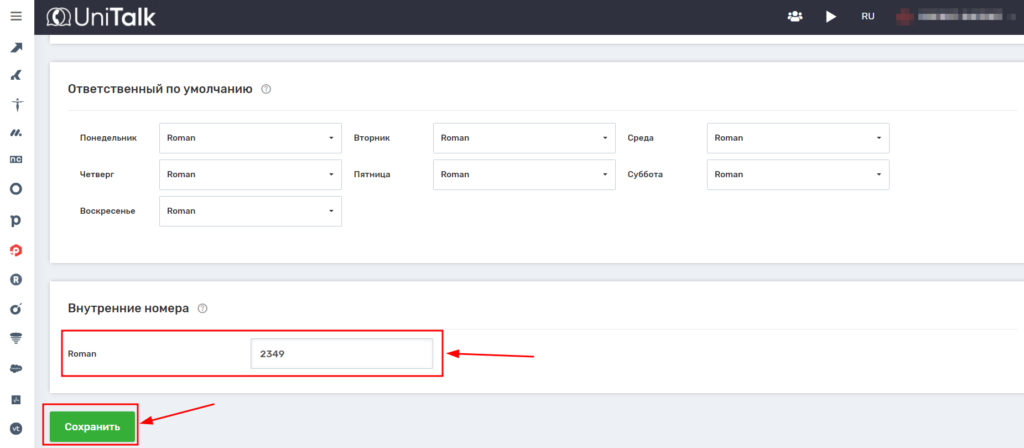
Task: Open the Вторник responsible dropdown
Action: click(x=524, y=138)
